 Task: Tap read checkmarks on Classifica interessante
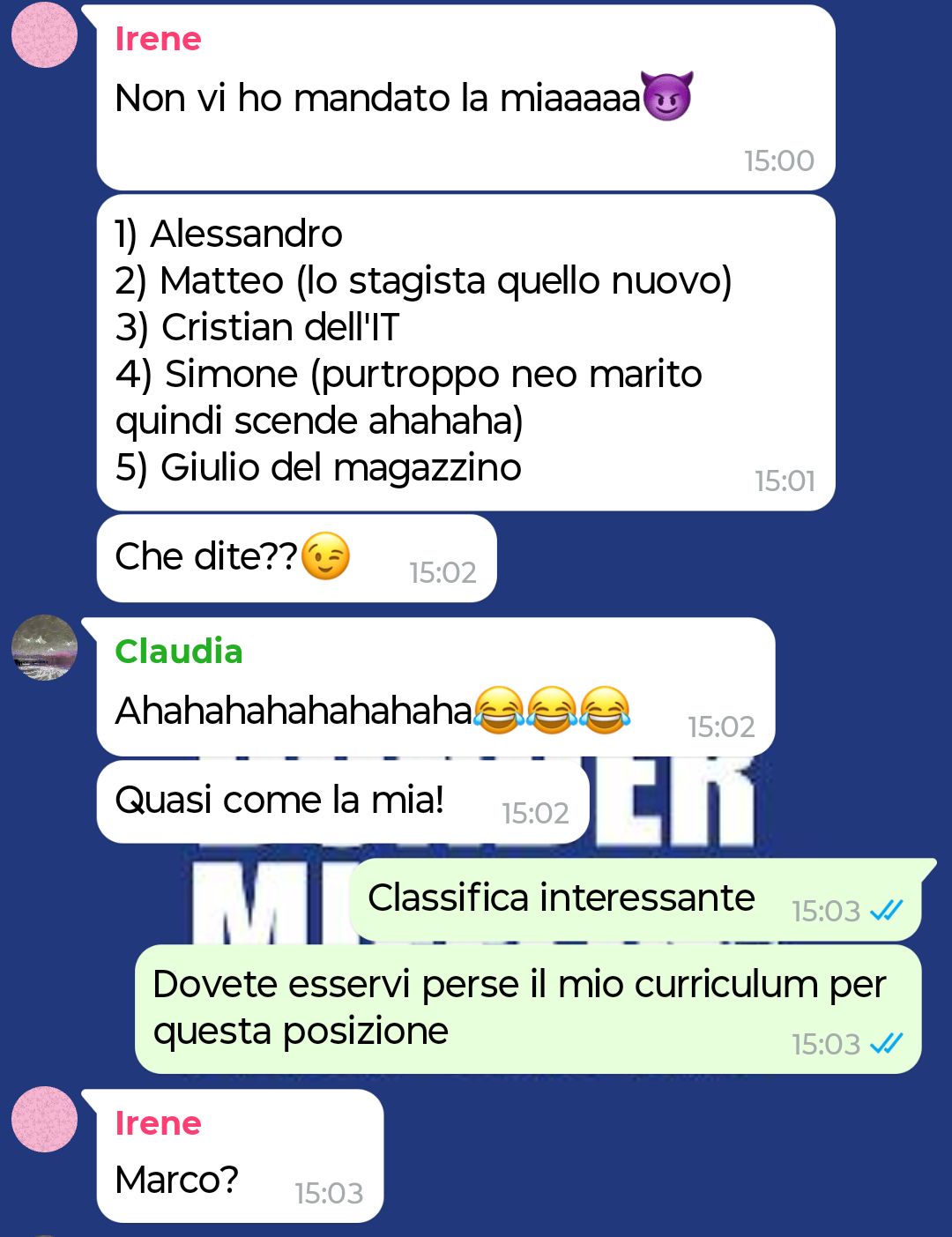(886, 910)
